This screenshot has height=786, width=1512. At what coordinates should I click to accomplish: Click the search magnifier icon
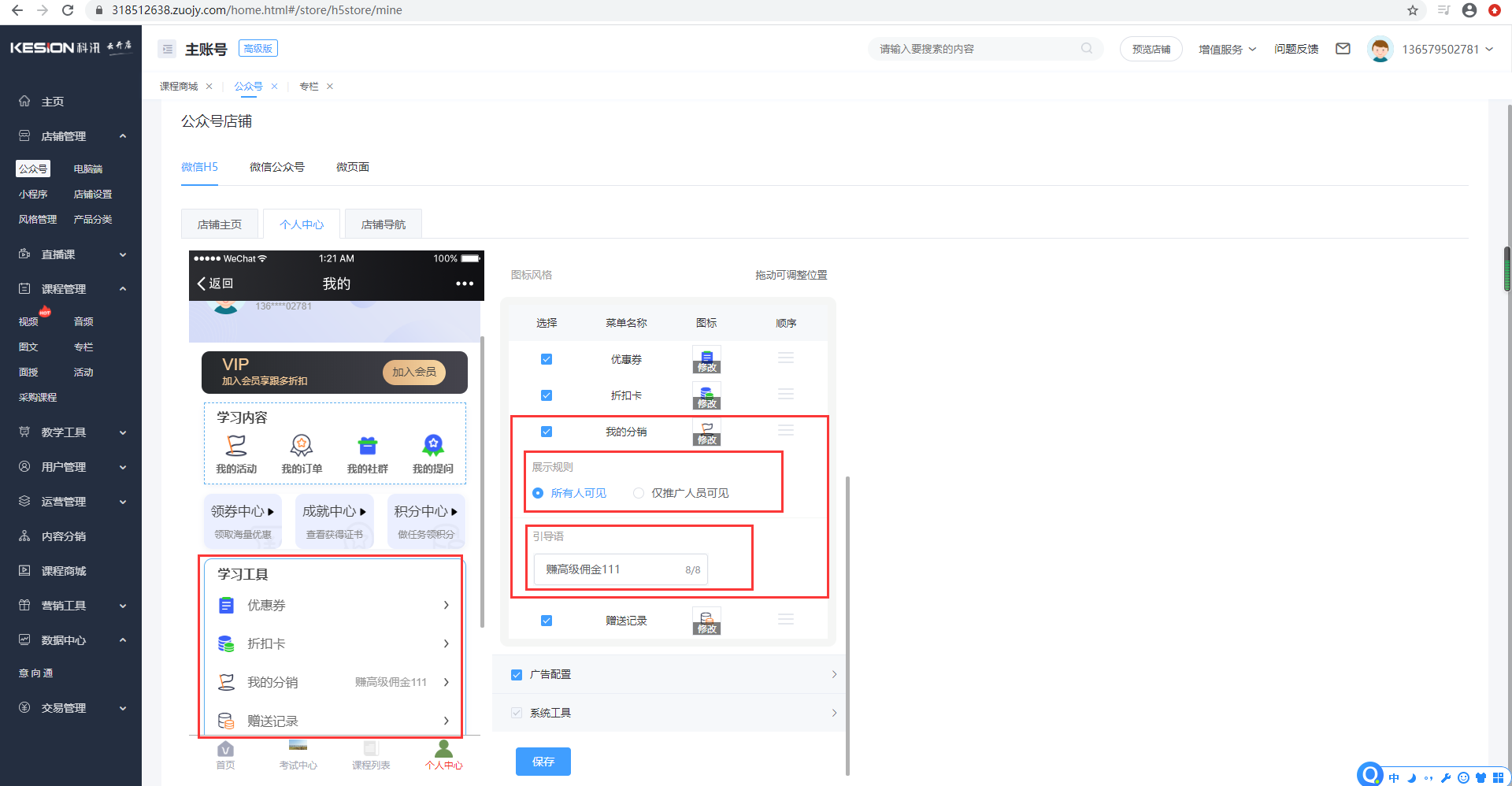(1087, 49)
